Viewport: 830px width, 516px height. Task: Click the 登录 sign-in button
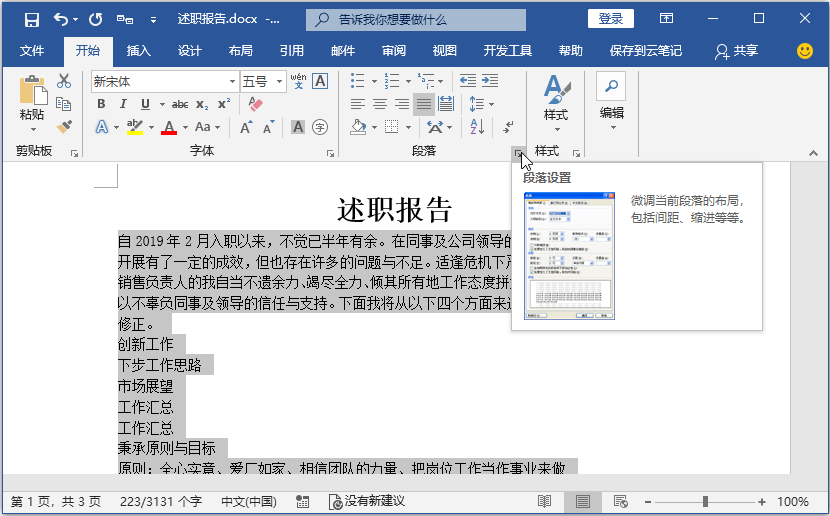pyautogui.click(x=611, y=19)
